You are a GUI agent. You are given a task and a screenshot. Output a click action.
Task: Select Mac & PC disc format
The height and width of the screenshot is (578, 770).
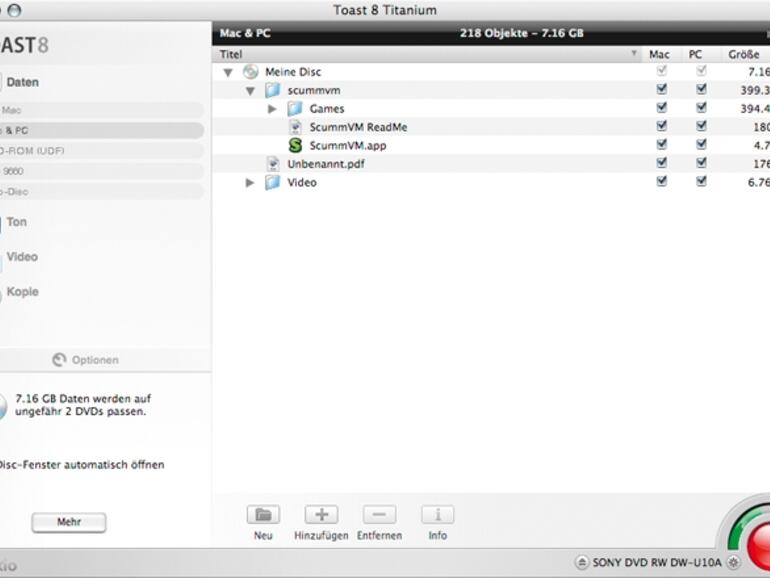101,131
